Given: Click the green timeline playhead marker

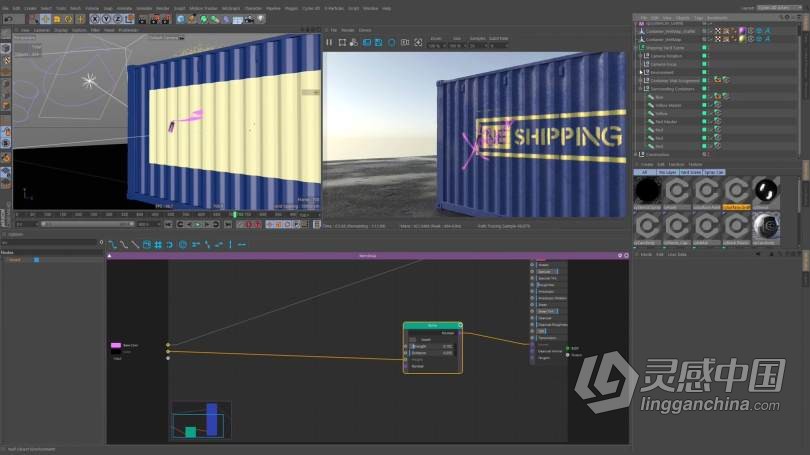Looking at the screenshot, I should coord(235,214).
